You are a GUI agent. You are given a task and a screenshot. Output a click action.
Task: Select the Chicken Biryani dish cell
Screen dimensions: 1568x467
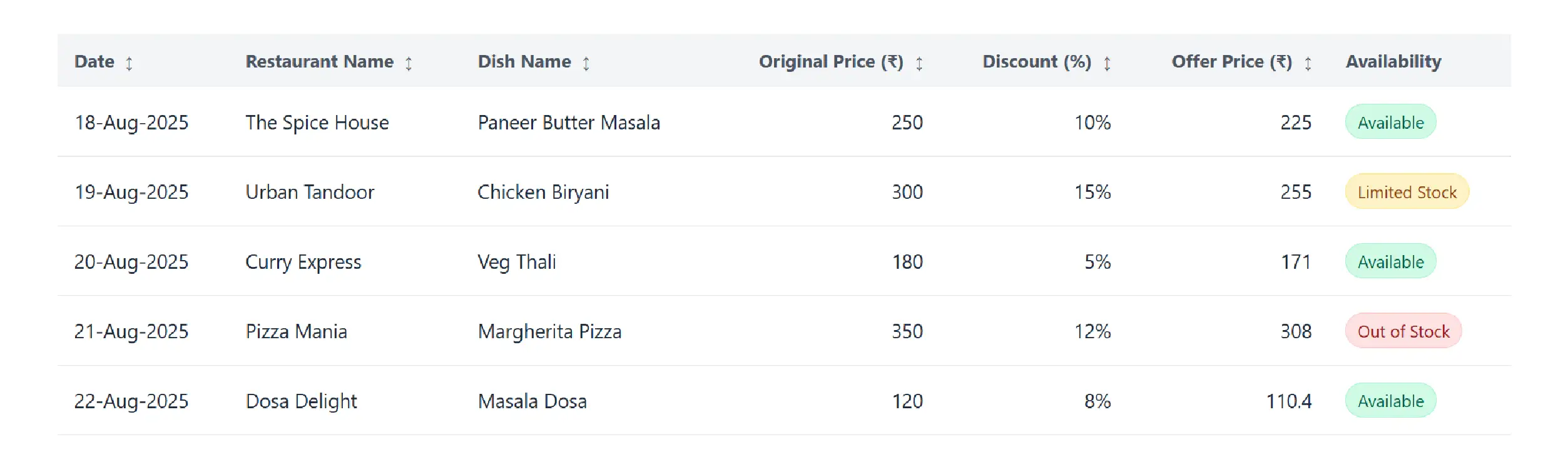click(543, 192)
